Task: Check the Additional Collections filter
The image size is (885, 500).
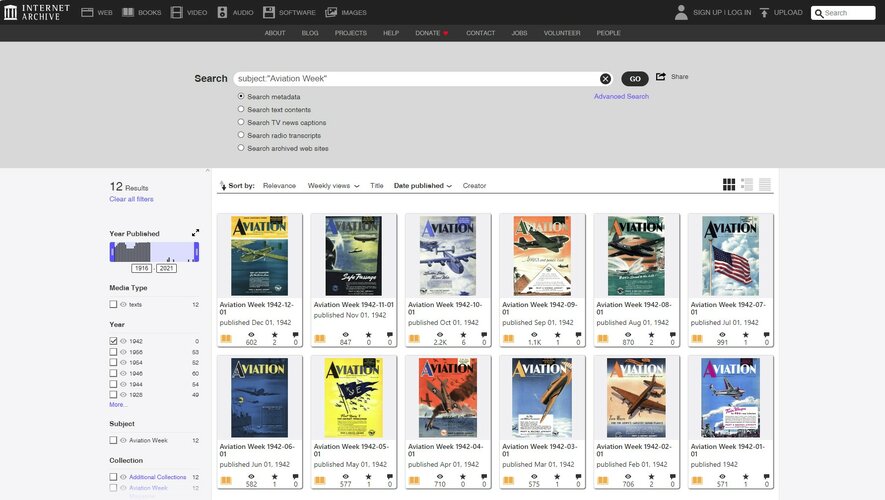Action: click(x=113, y=477)
